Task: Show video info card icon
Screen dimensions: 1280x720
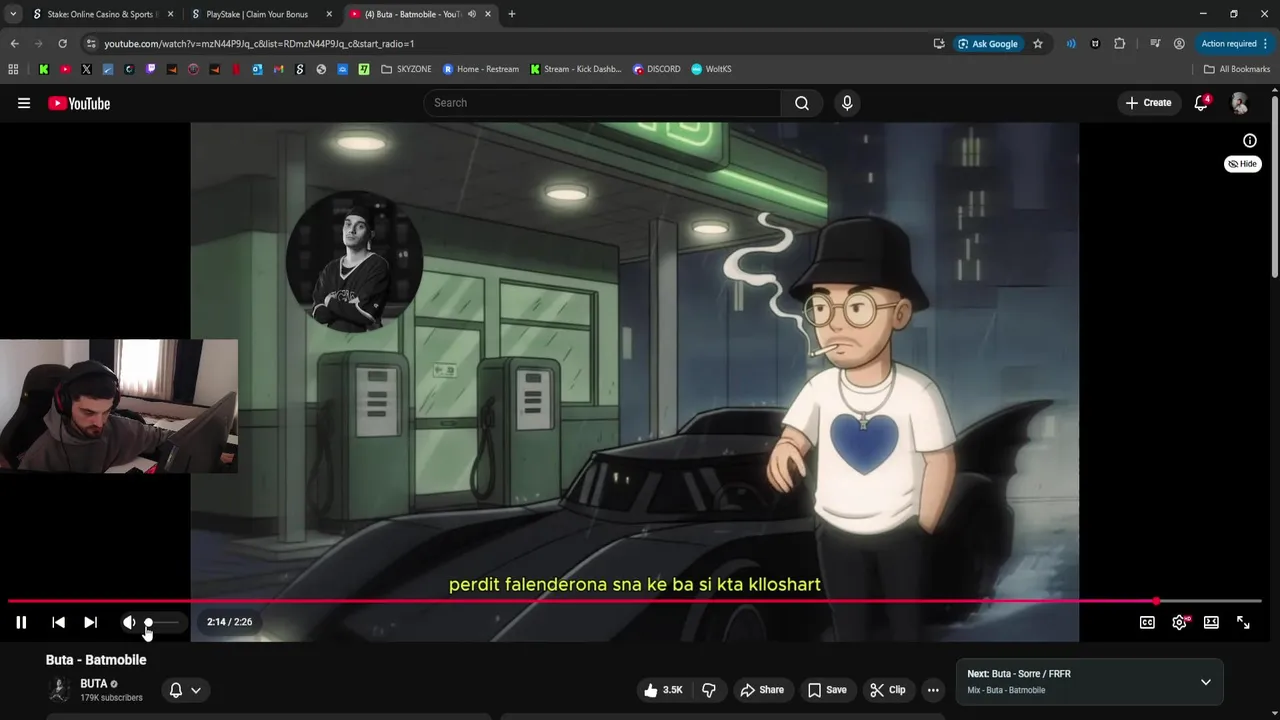Action: click(1249, 141)
